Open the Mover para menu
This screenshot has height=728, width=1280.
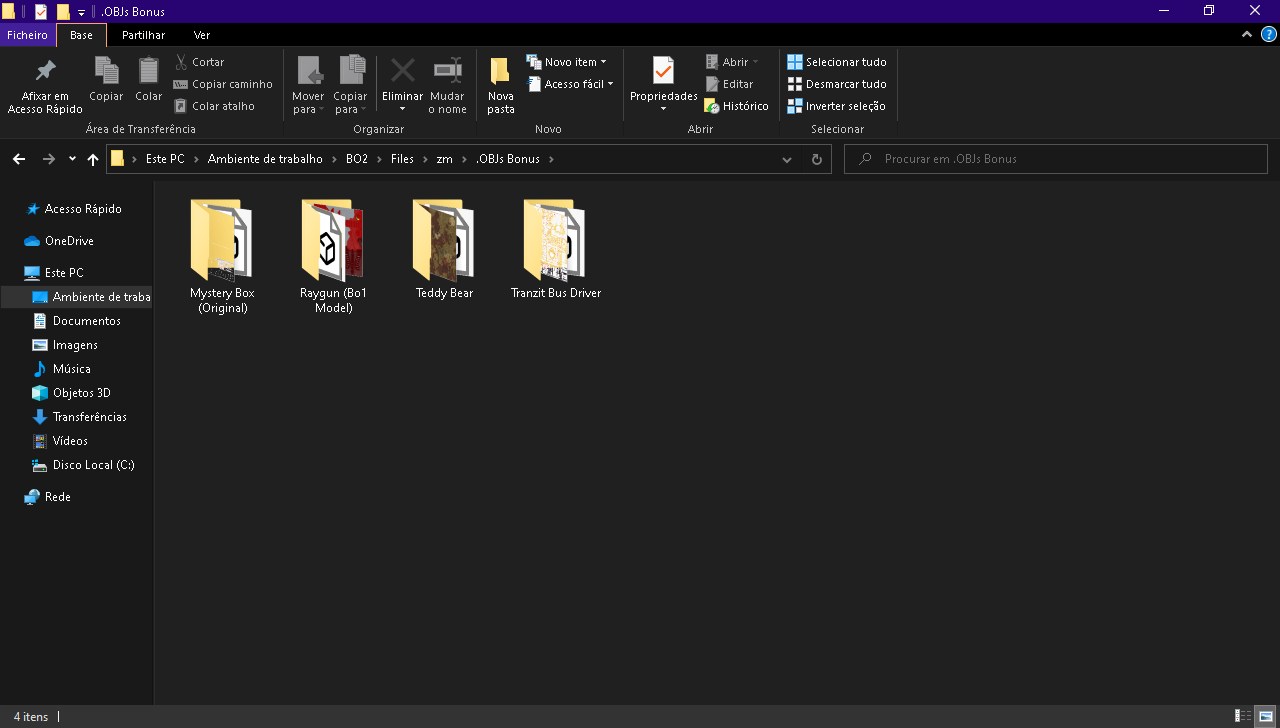(x=308, y=86)
